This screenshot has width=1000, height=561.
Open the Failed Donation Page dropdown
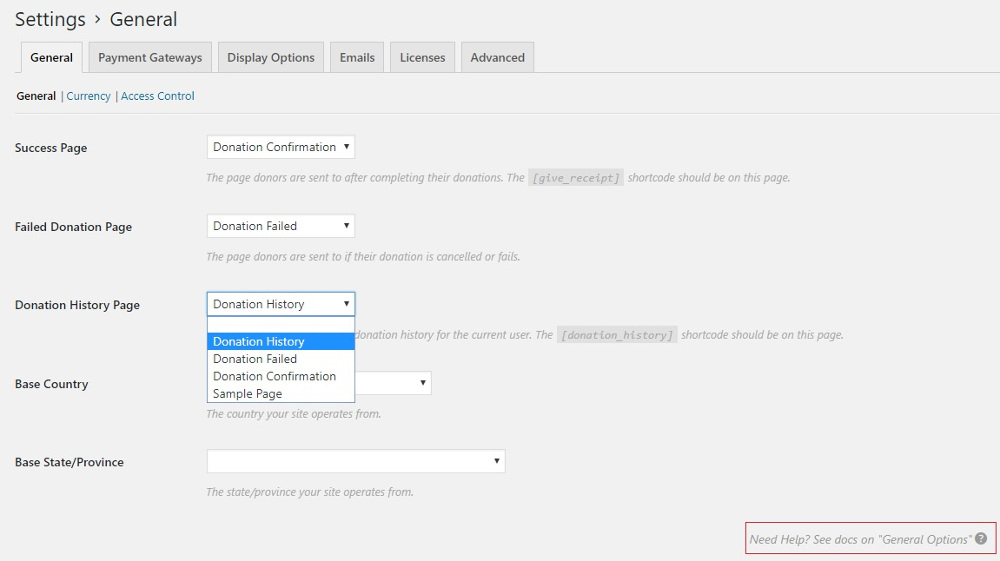(280, 226)
